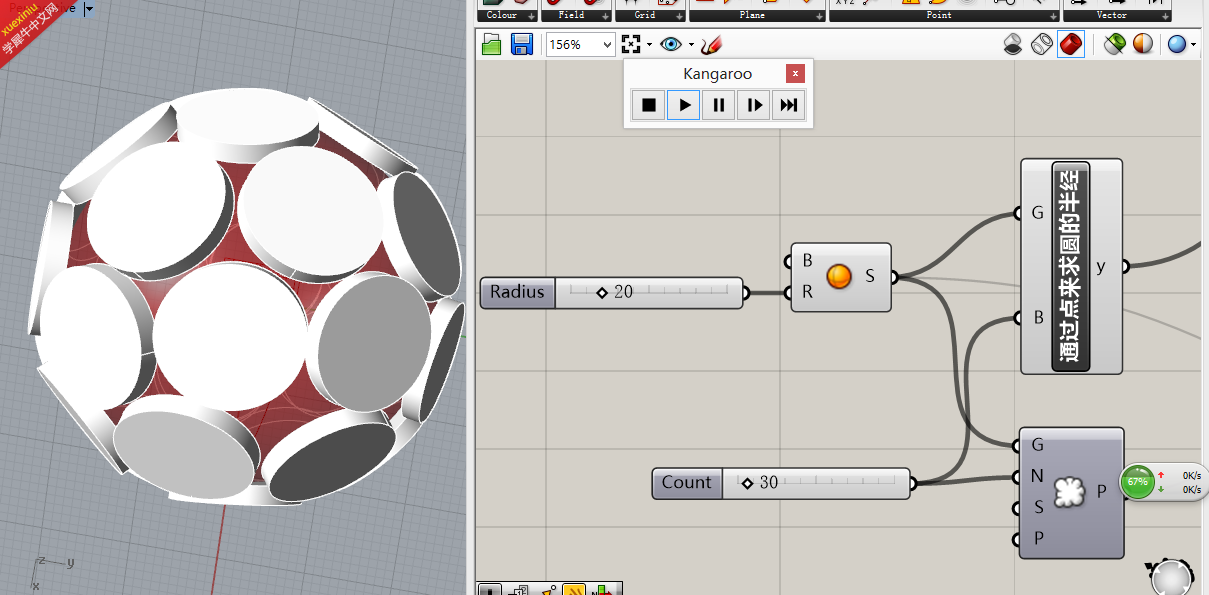Click the Populate component lower-left P input

pyautogui.click(x=1038, y=539)
